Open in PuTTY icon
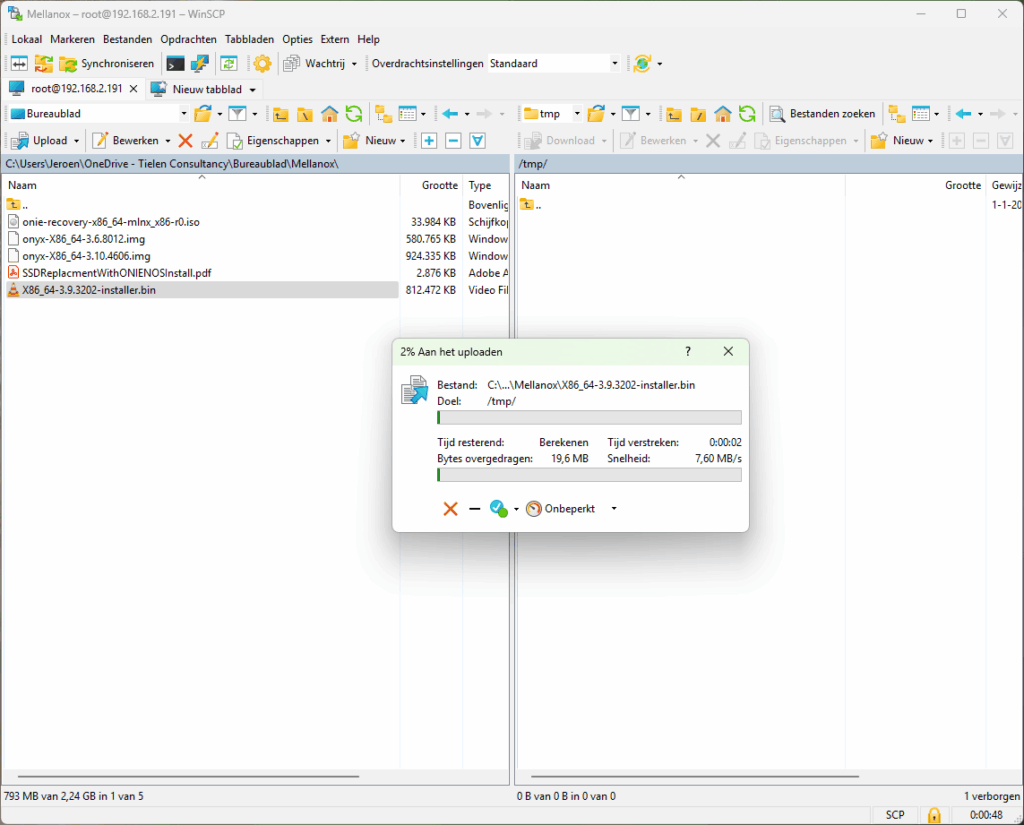The height and width of the screenshot is (825, 1024). [x=200, y=63]
